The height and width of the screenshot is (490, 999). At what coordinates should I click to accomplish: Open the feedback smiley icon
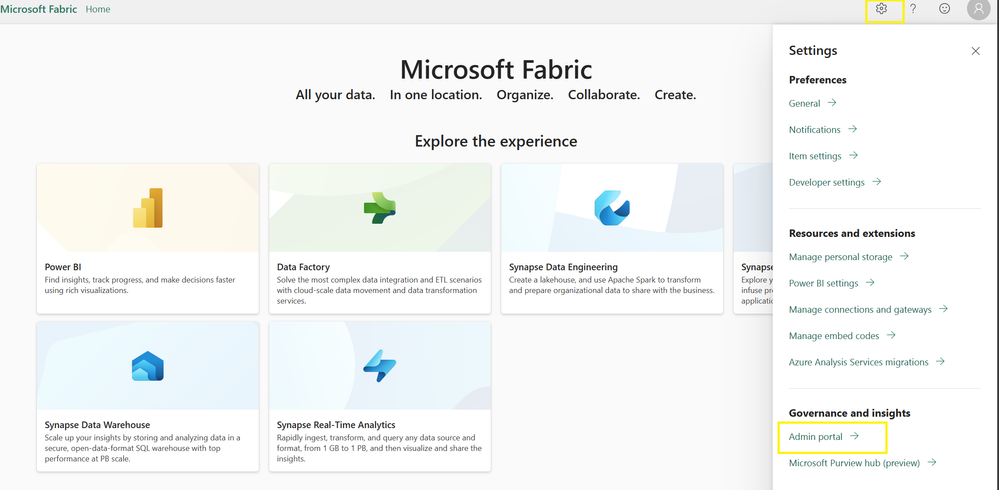(945, 9)
